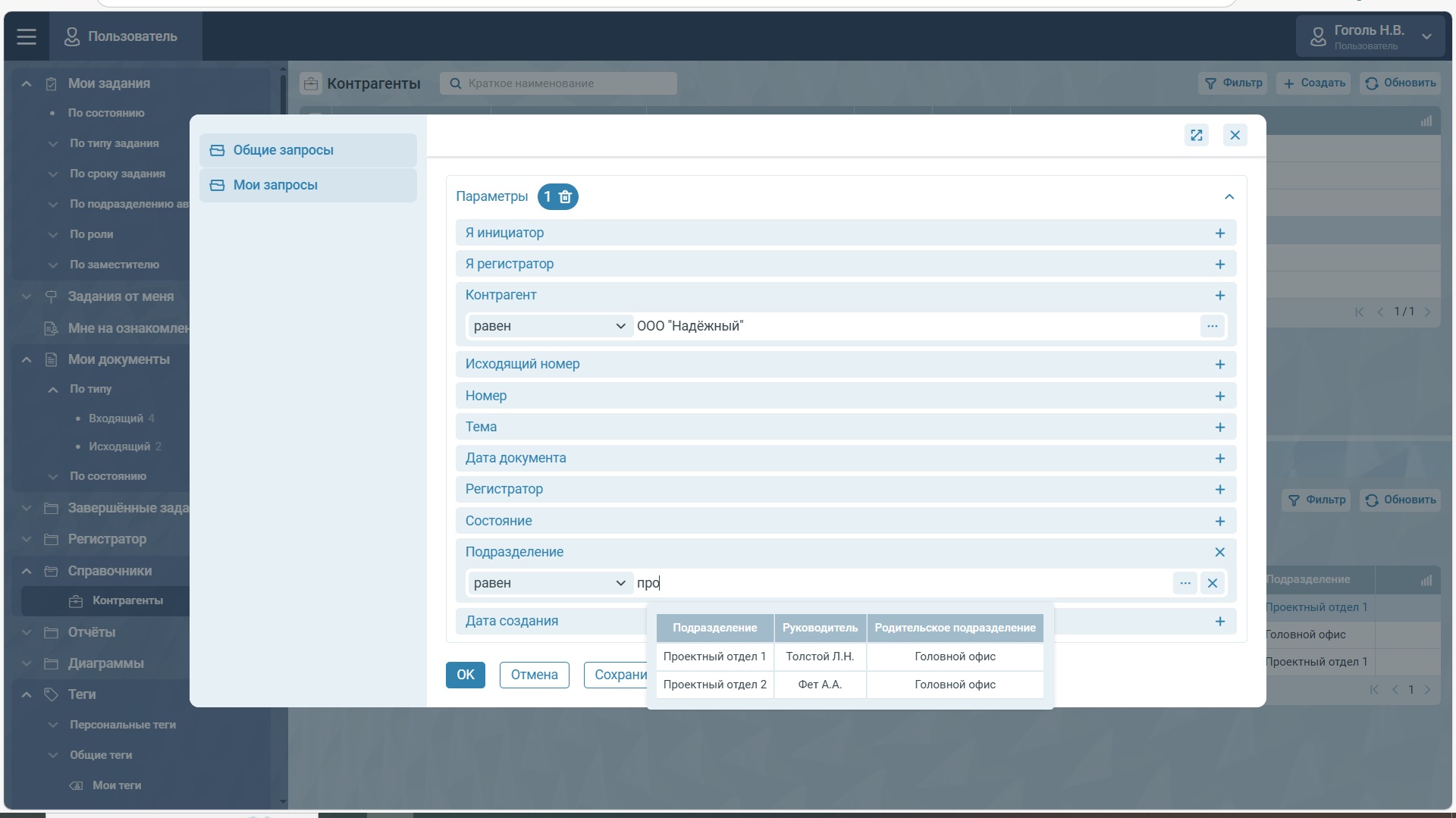Select 'Проектный отдел 1' from suggestions
This screenshot has height=818, width=1456.
point(714,657)
